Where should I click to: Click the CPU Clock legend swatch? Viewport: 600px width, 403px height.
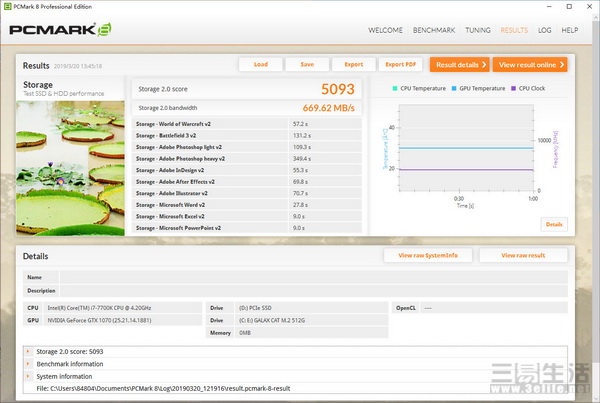(514, 88)
